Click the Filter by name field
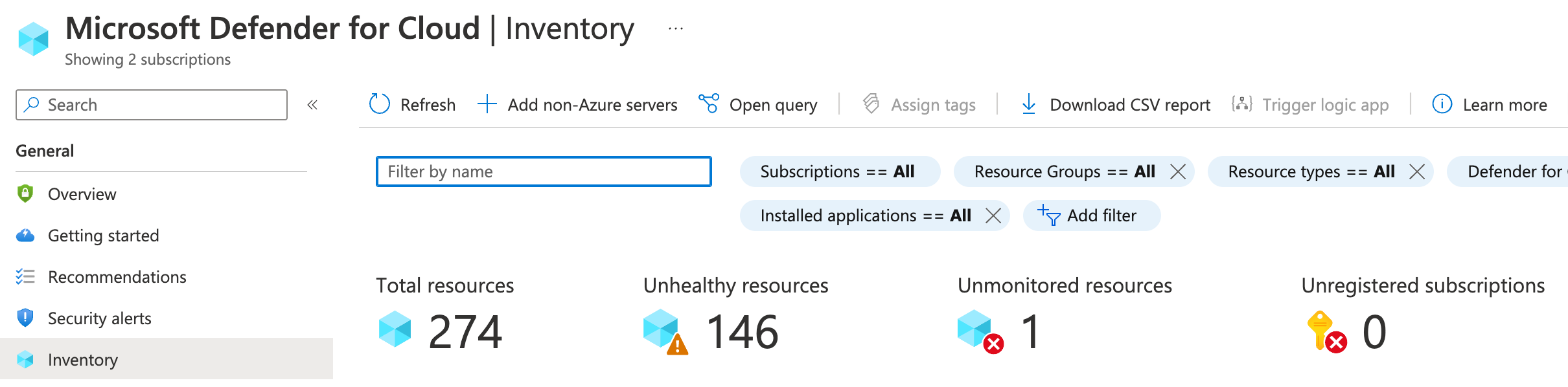This screenshot has height=387, width=1568. (543, 171)
